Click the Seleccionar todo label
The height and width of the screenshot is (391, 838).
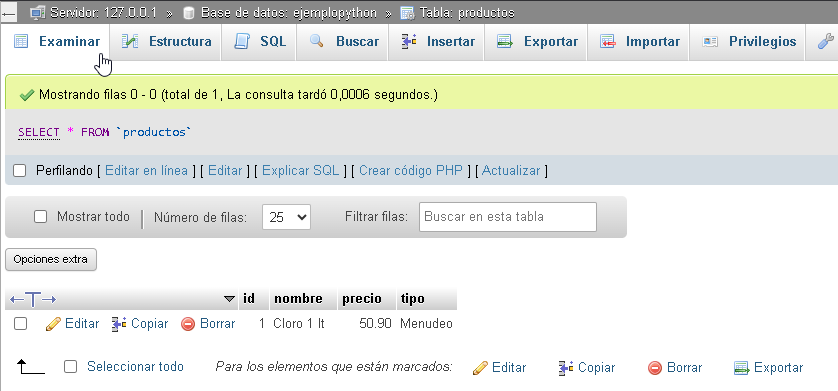click(135, 367)
